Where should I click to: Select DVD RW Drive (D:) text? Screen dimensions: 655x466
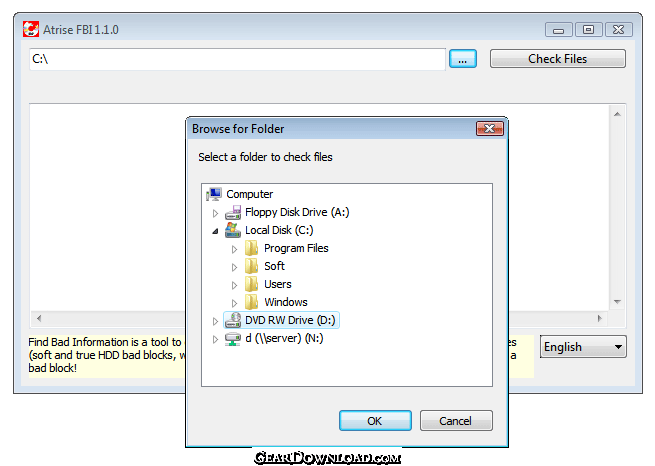290,320
